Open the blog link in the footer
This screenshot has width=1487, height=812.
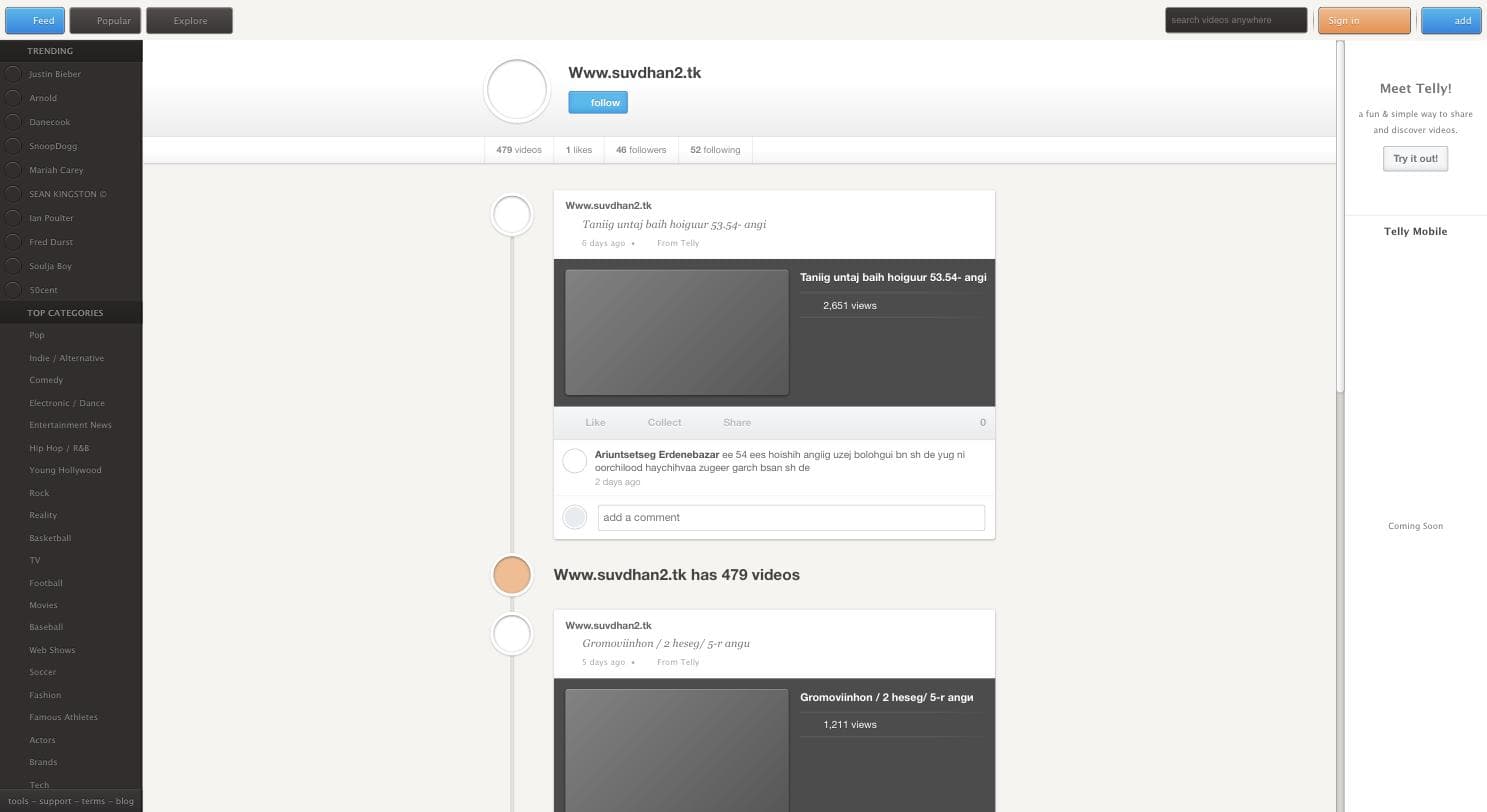click(x=125, y=801)
